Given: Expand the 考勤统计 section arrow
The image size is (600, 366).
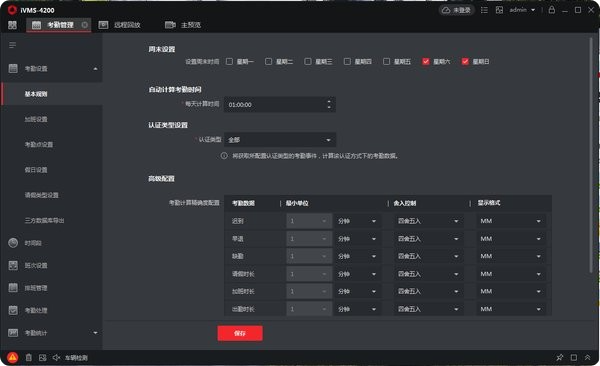Looking at the screenshot, I should point(95,333).
